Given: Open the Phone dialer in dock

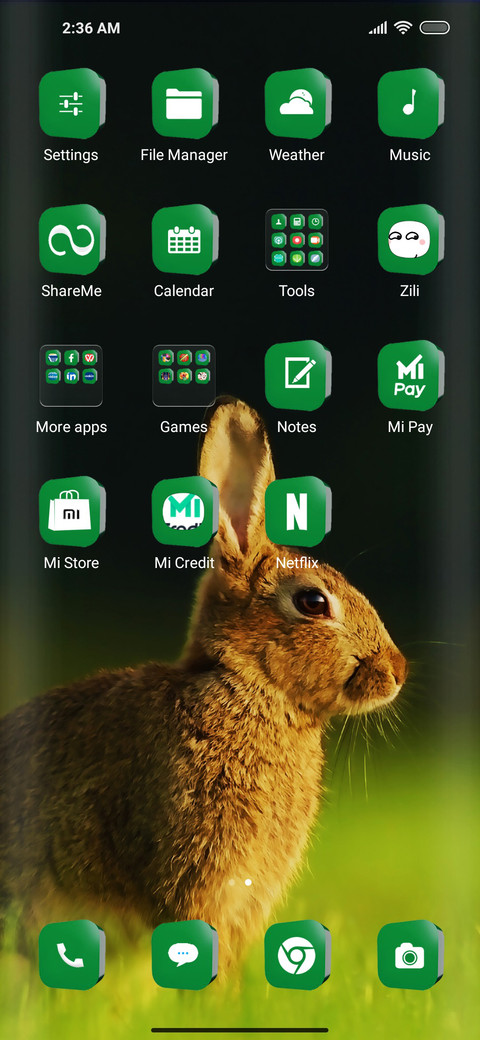Looking at the screenshot, I should [x=72, y=955].
